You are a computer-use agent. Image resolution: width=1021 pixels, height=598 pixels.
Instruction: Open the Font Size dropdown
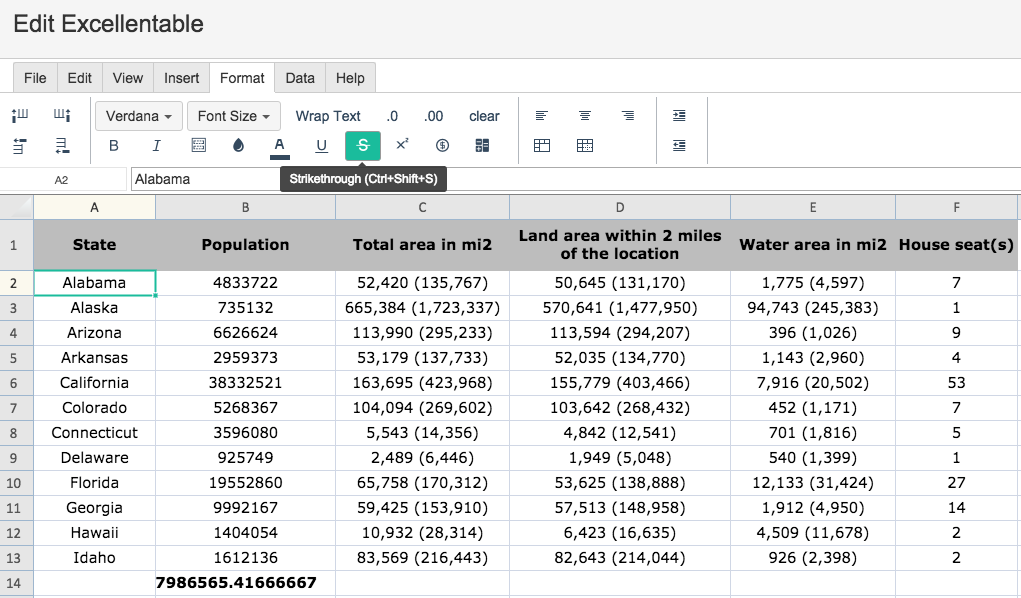click(234, 116)
